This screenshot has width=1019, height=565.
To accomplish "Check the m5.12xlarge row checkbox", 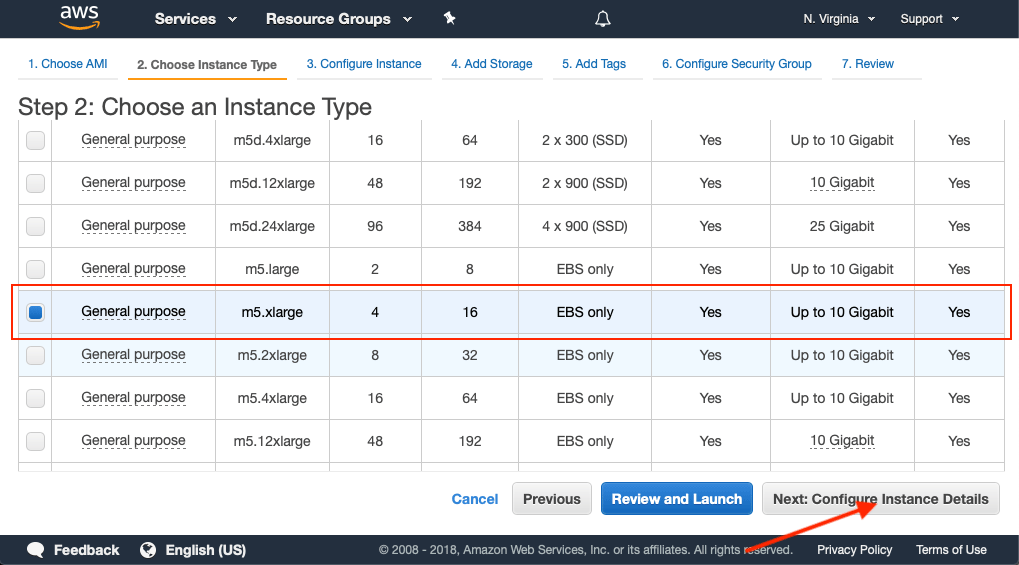I will (36, 441).
